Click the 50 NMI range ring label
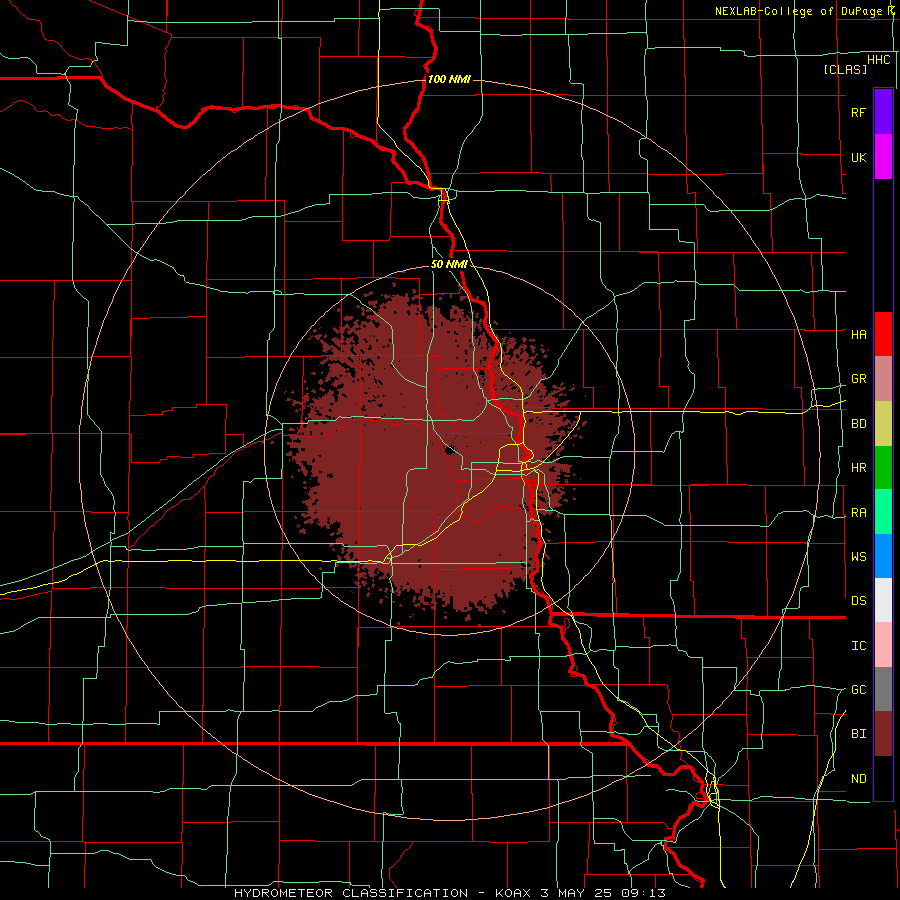The width and height of the screenshot is (900, 900). point(449,264)
